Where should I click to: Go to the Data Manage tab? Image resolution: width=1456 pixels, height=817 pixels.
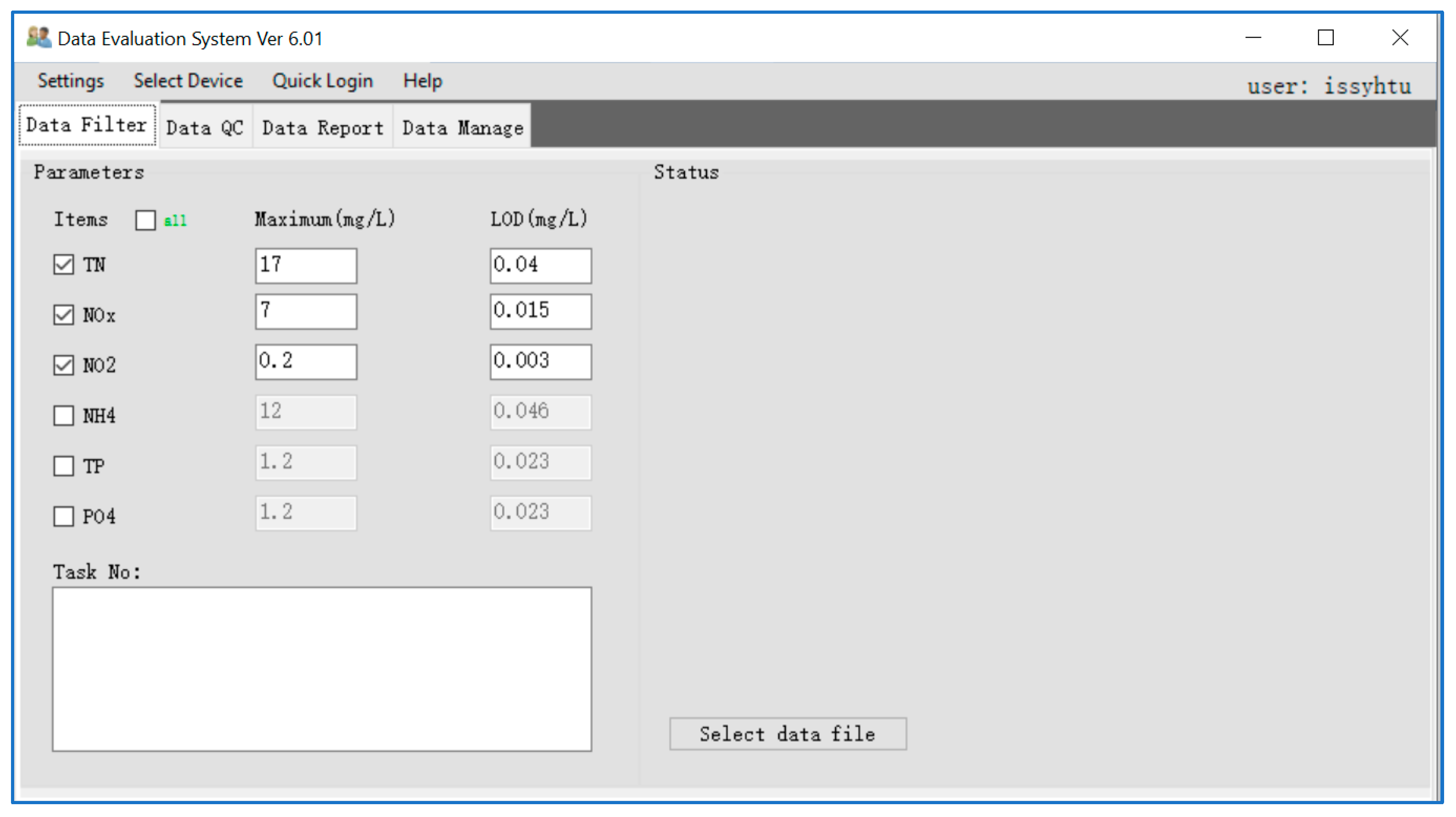tap(462, 128)
